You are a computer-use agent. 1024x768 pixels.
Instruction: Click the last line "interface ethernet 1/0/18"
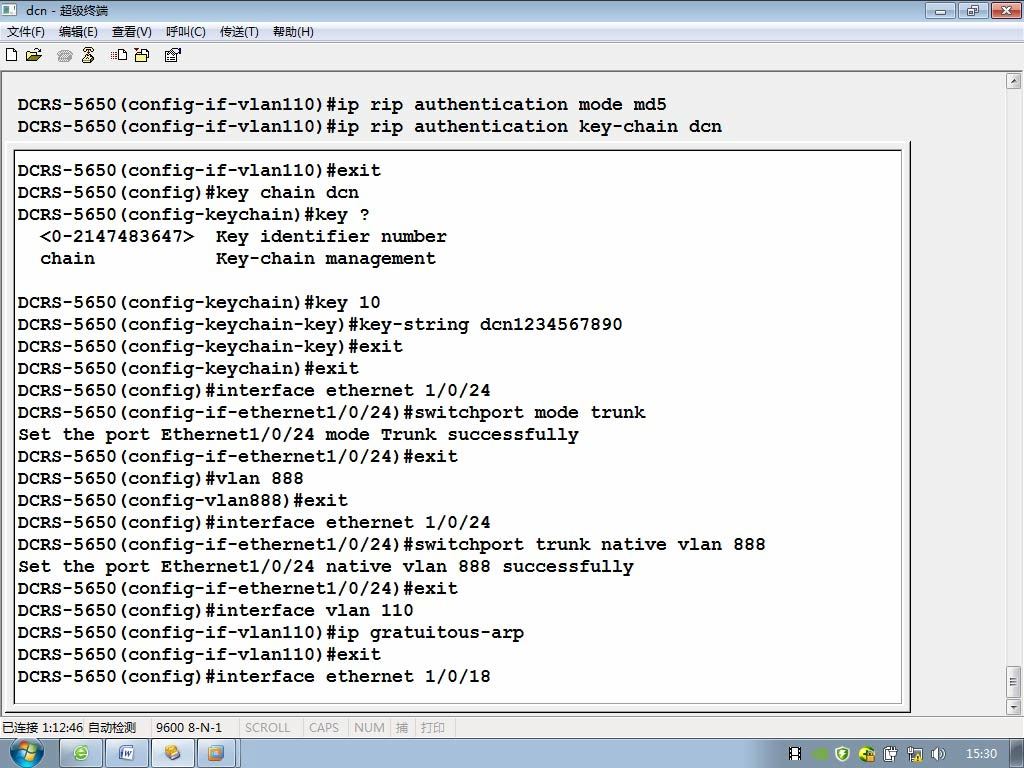(254, 677)
